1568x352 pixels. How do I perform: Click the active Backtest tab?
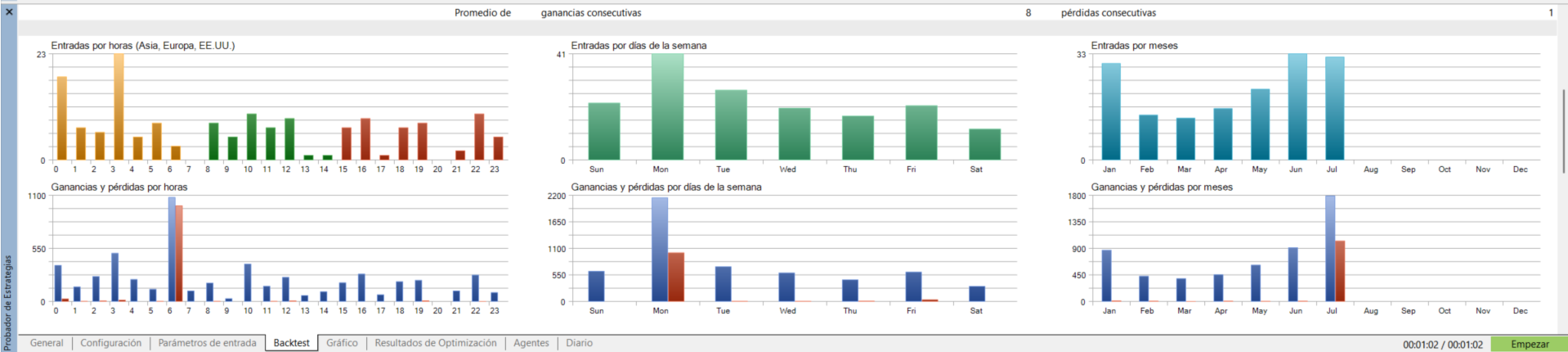[291, 343]
